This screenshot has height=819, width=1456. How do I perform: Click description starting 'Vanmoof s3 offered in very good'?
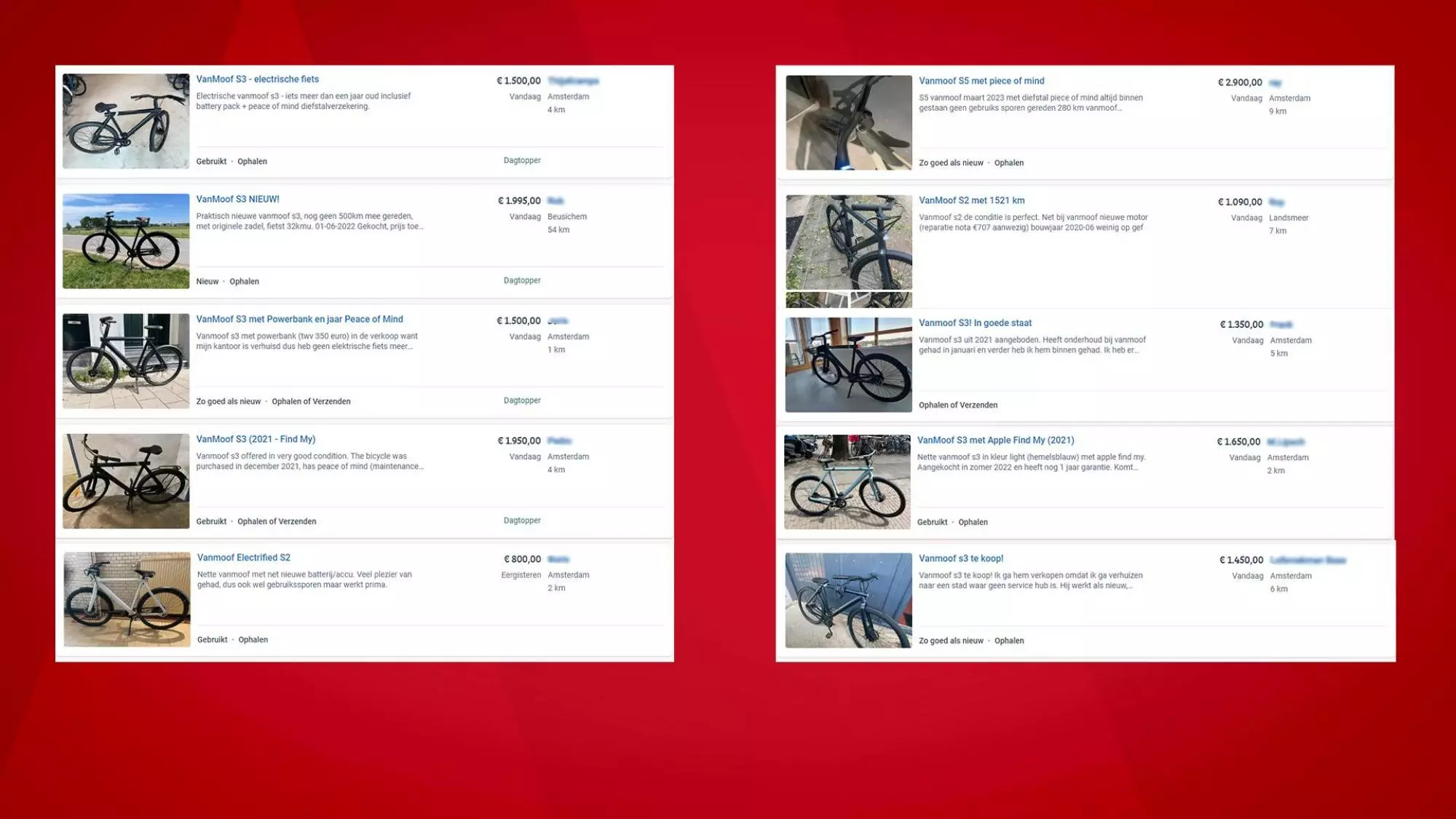309,462
